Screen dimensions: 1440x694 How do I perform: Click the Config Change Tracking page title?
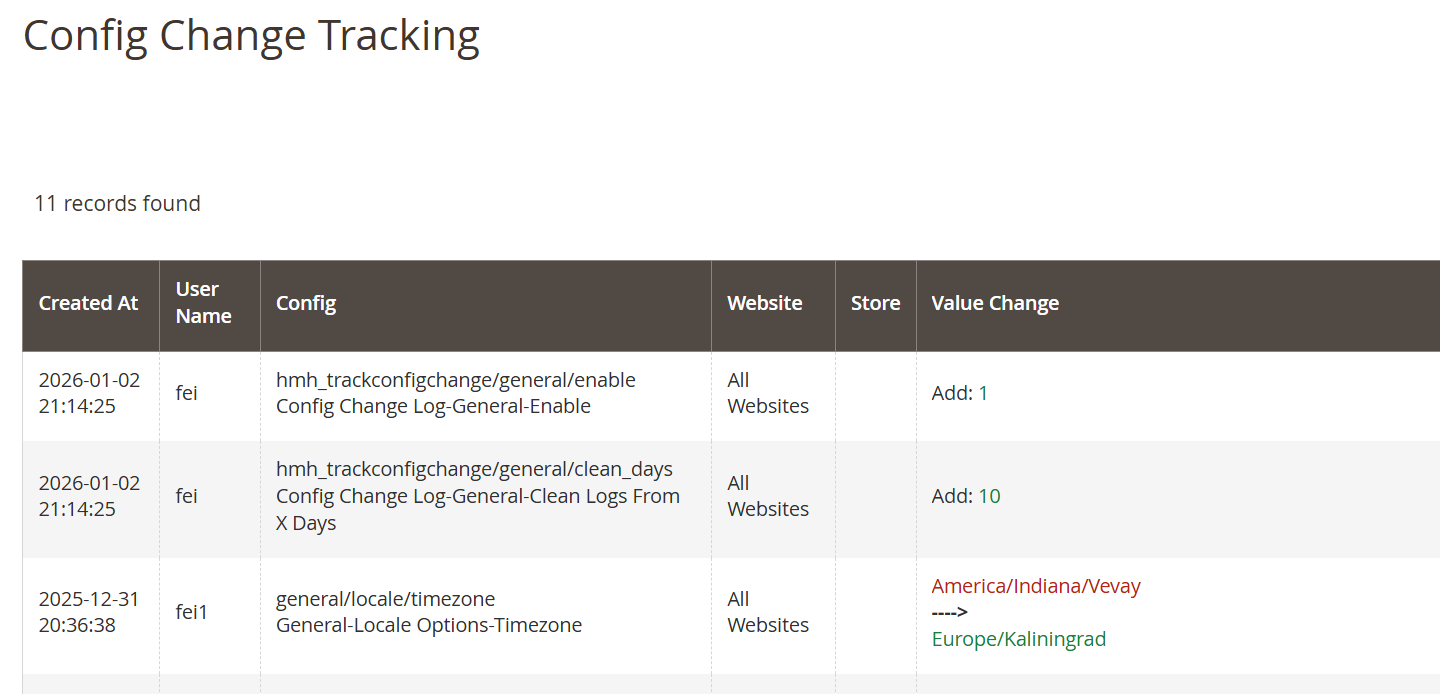click(x=252, y=35)
